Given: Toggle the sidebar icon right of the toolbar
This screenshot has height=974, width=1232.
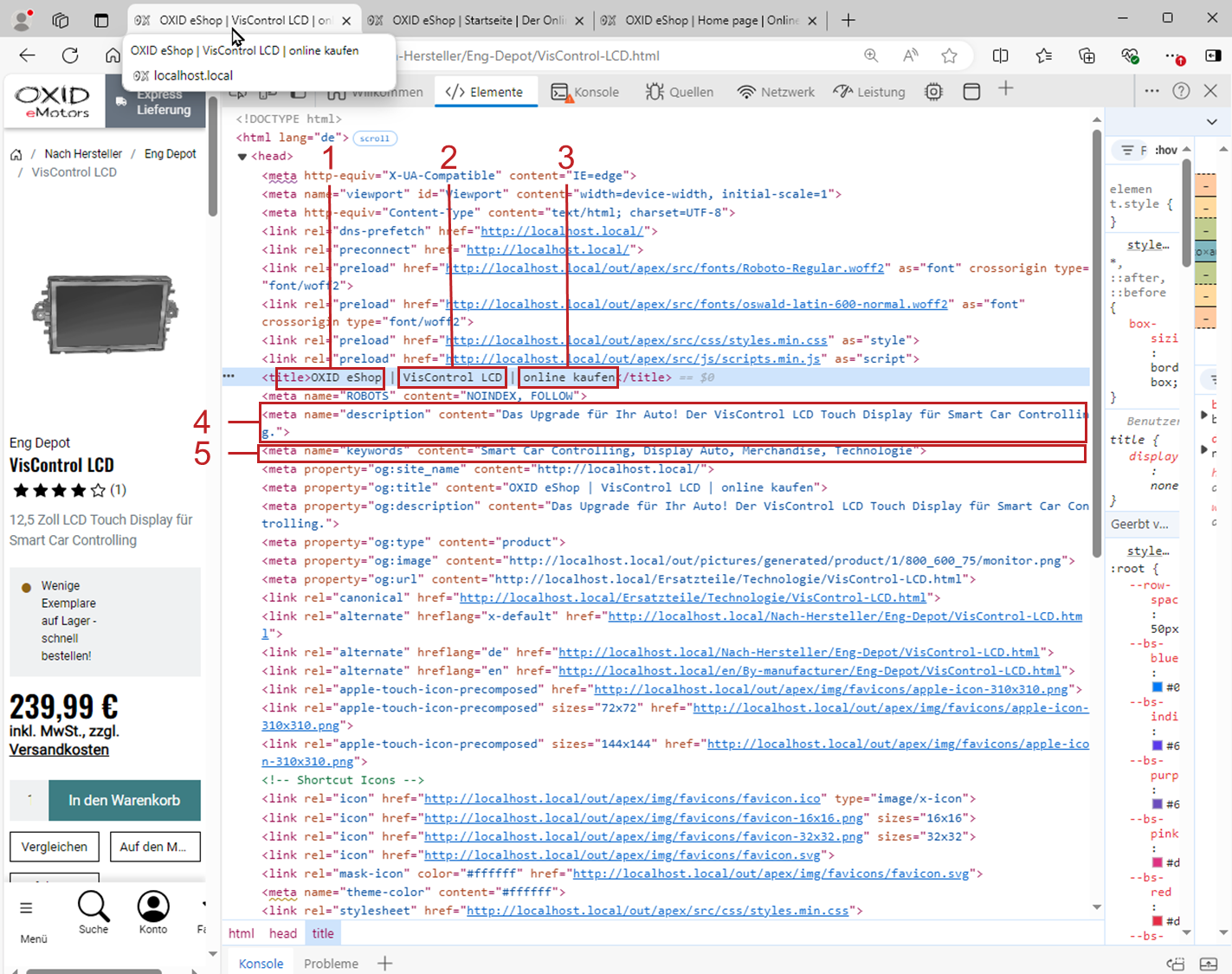Looking at the screenshot, I should (x=1213, y=55).
